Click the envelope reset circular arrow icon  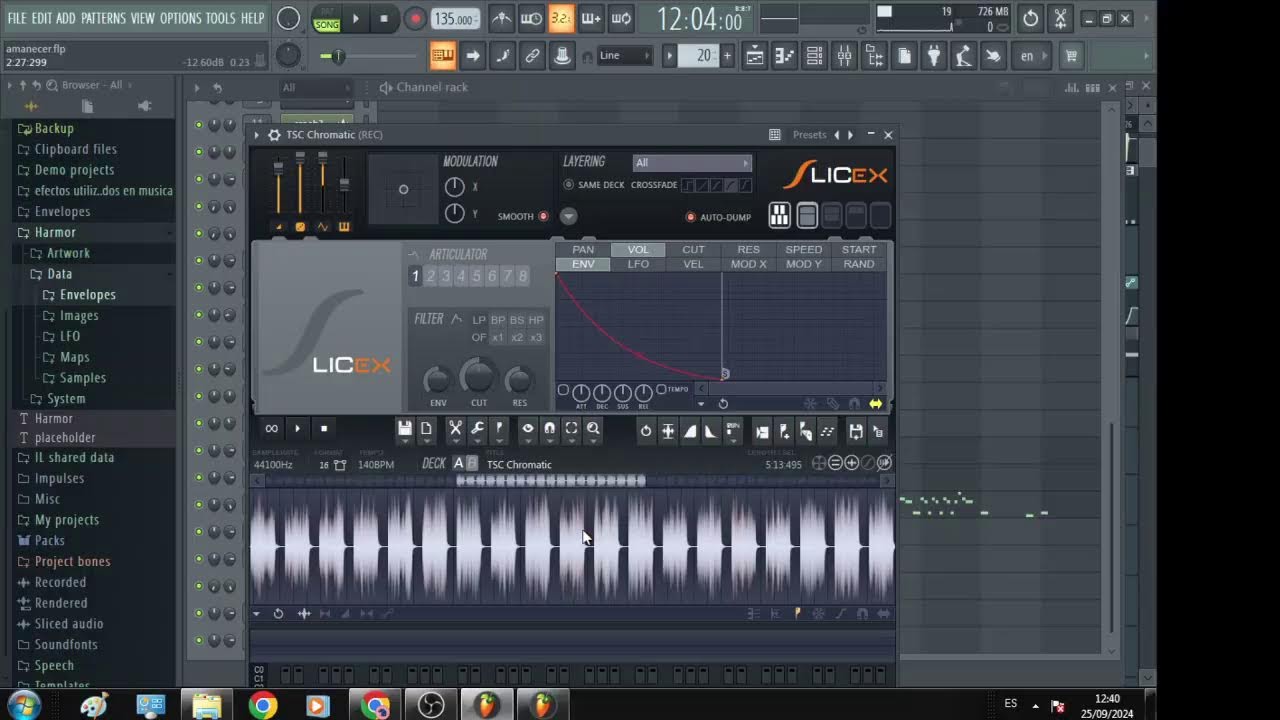(x=723, y=404)
